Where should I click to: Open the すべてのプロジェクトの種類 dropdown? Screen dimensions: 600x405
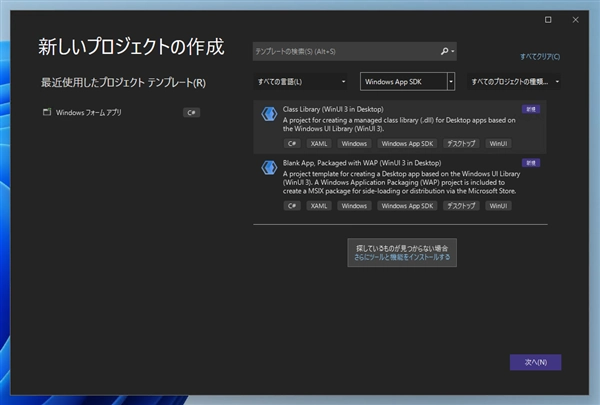pos(514,82)
